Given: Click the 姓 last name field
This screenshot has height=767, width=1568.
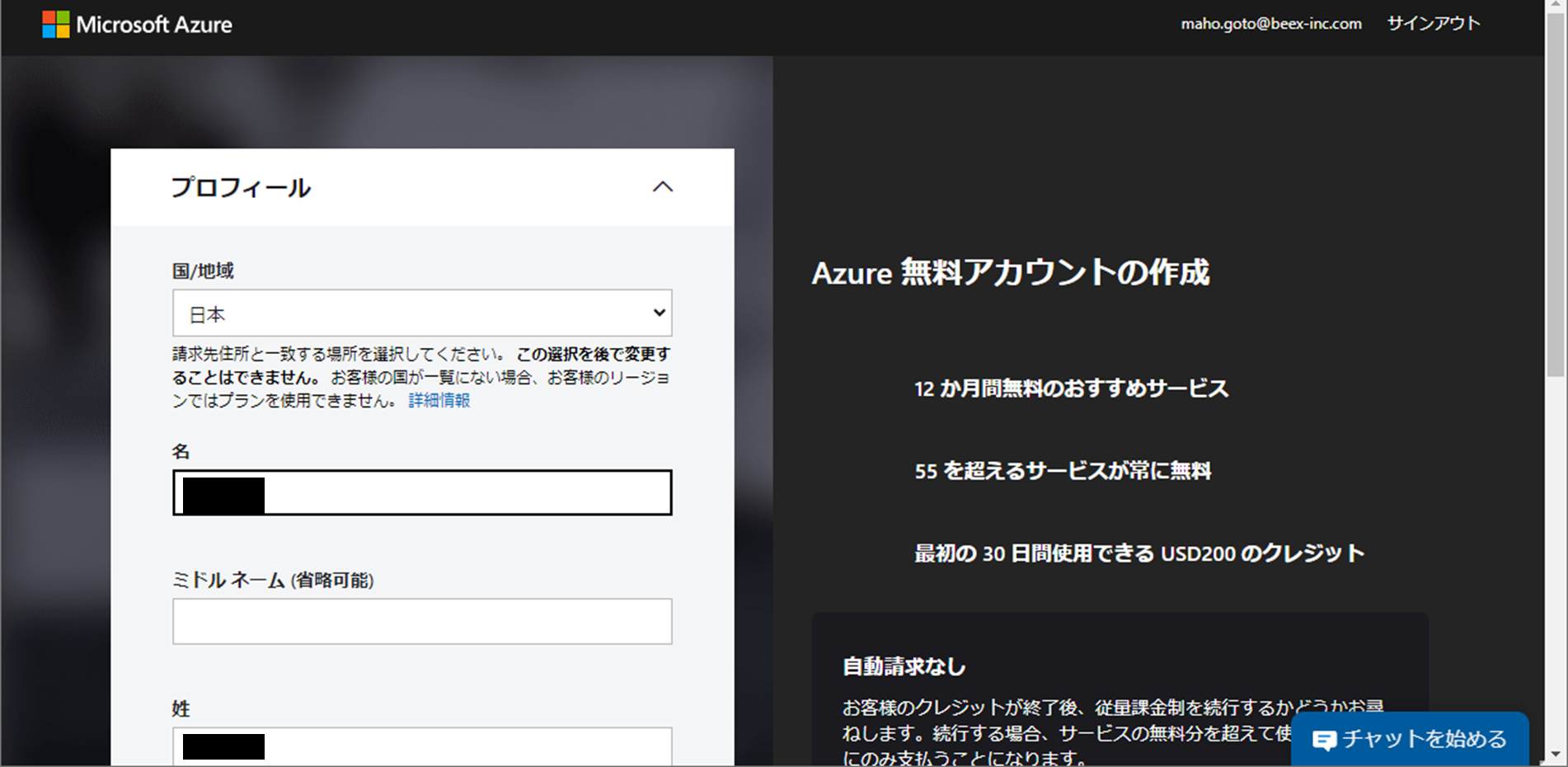Looking at the screenshot, I should (x=422, y=746).
